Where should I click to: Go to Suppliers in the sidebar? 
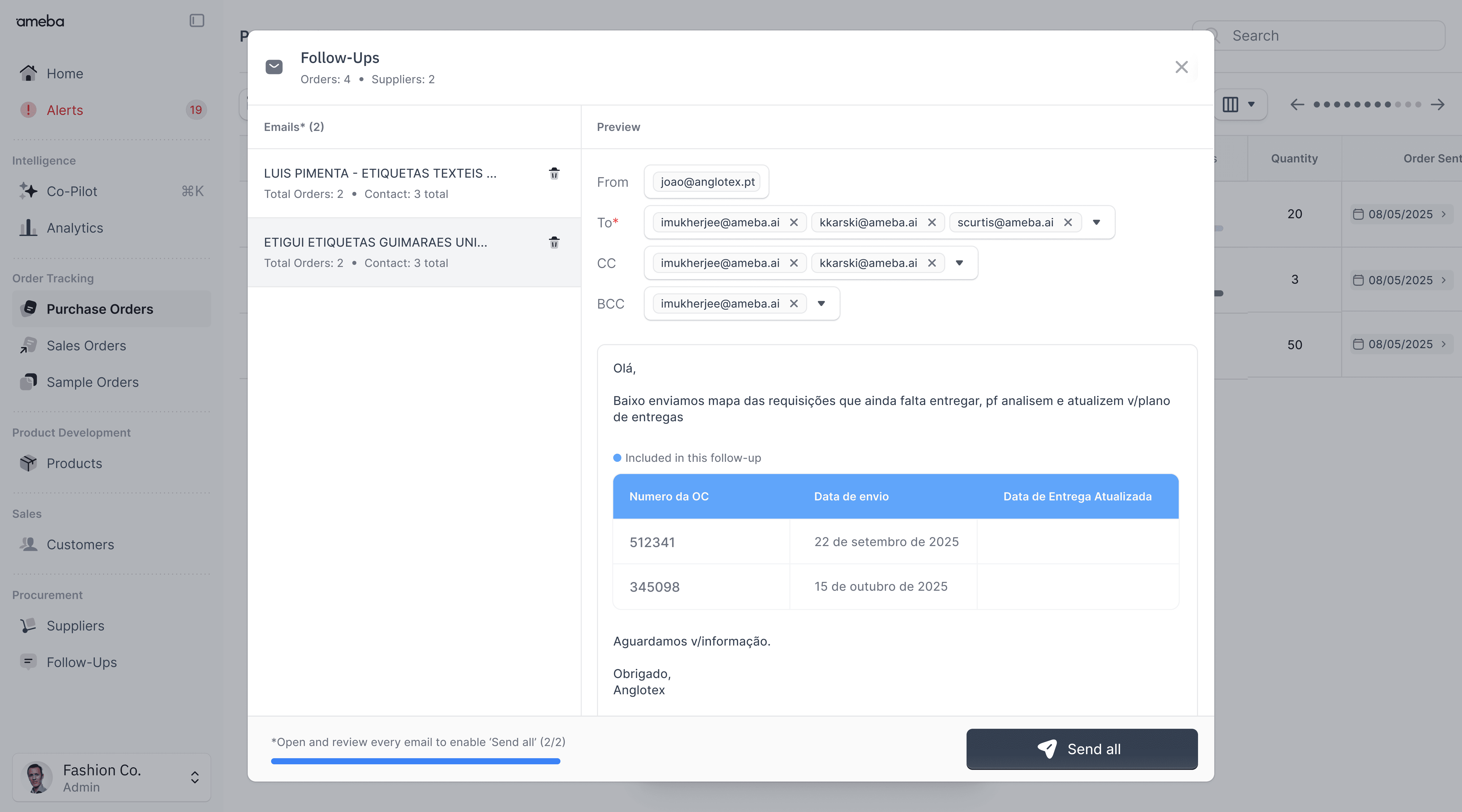(x=75, y=625)
